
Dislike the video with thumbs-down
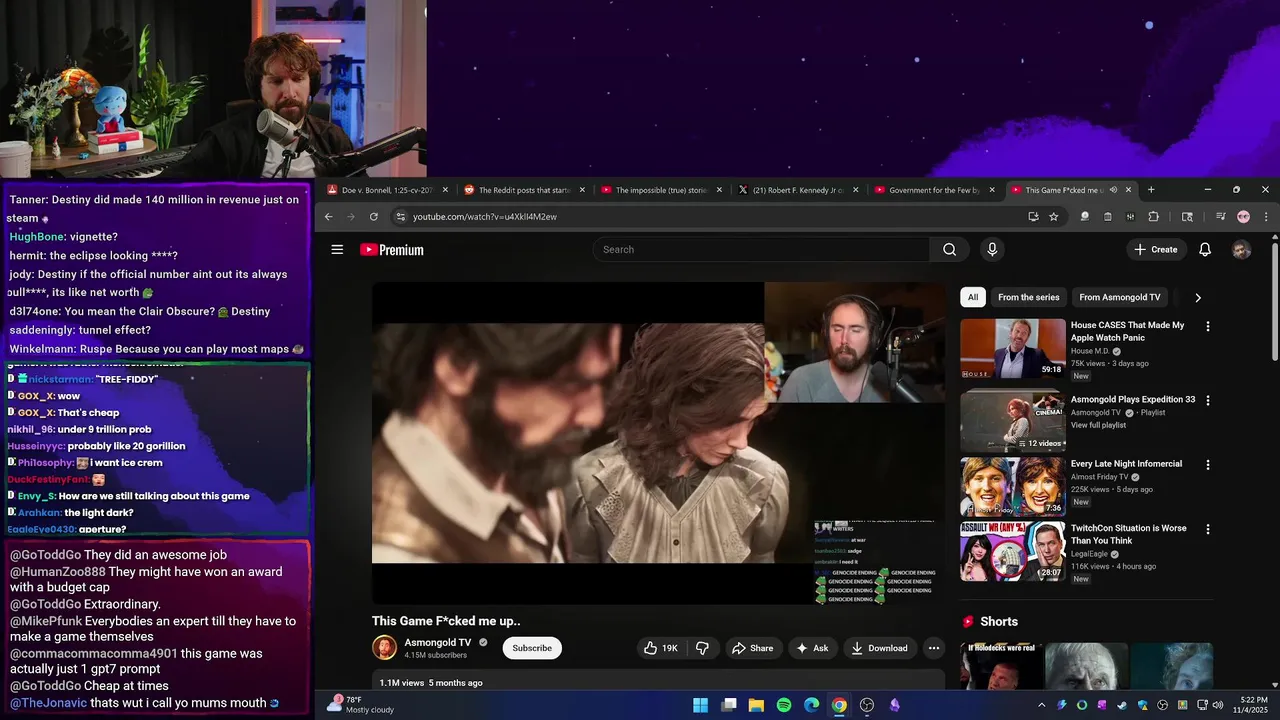702,648
